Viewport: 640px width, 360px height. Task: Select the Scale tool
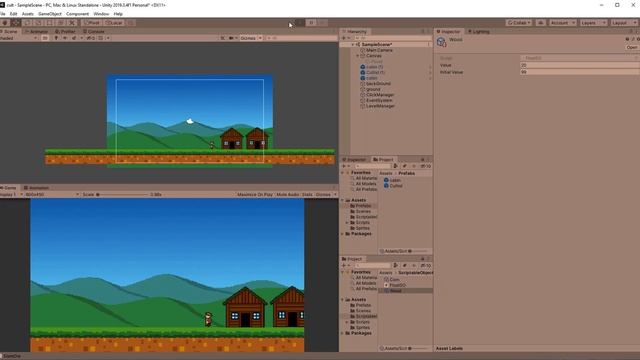38,23
